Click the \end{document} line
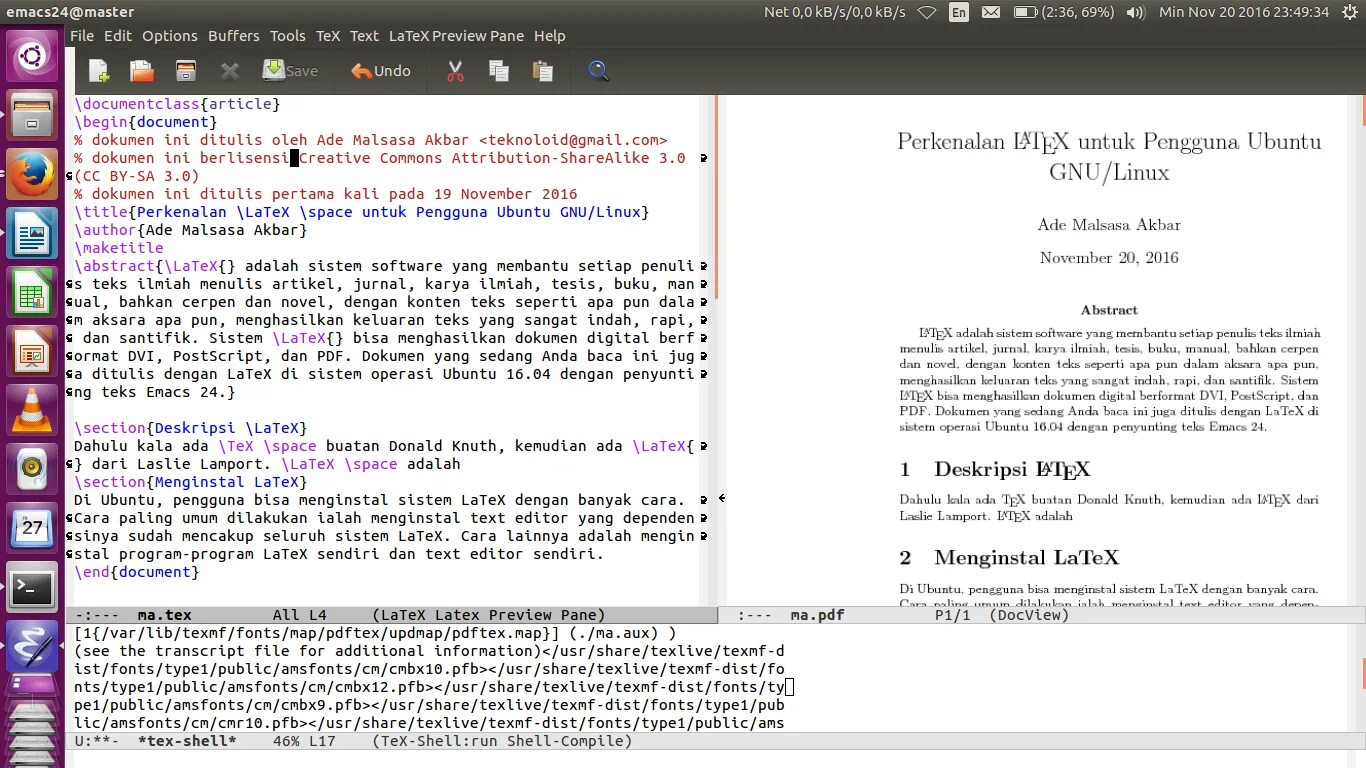 137,572
